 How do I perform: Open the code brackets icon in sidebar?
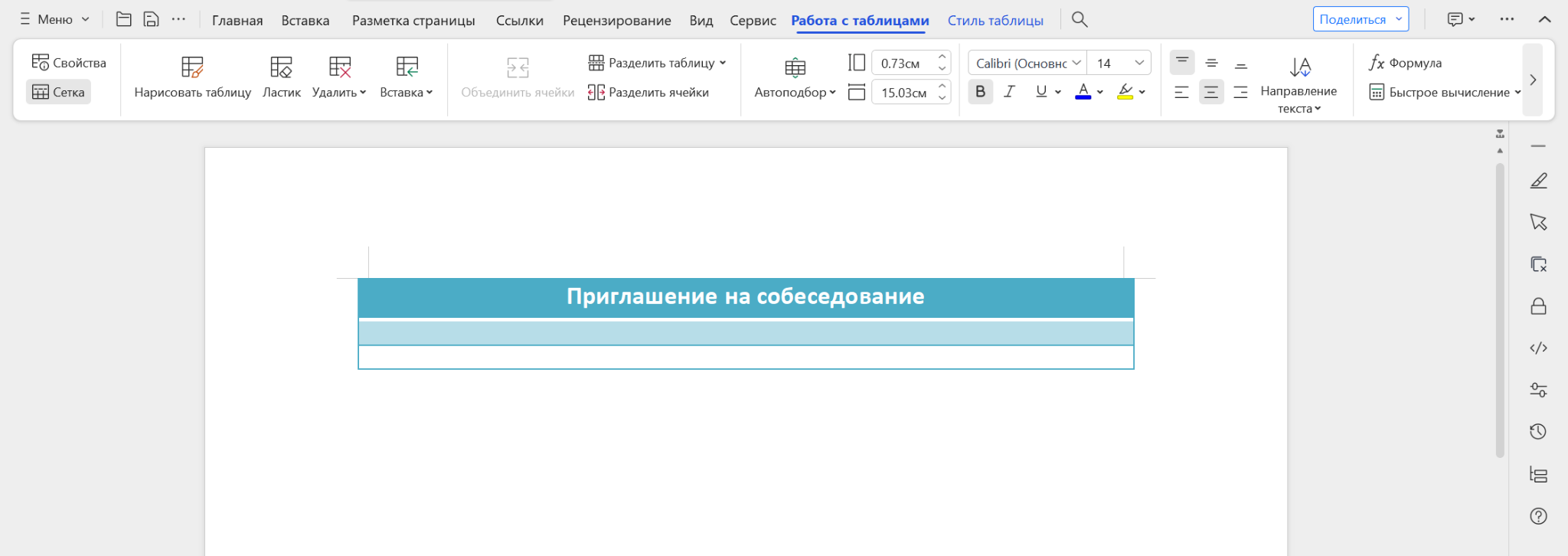(1538, 348)
